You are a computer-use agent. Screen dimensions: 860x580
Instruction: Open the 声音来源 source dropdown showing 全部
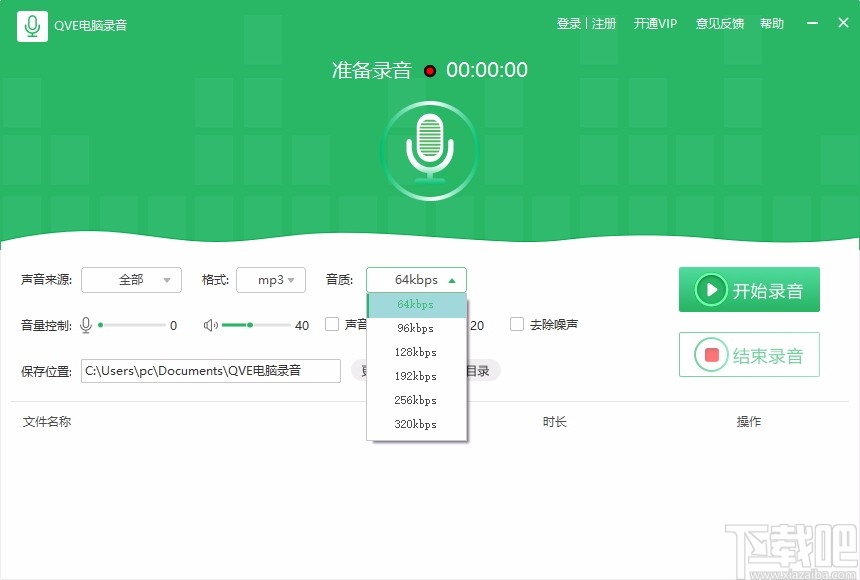tap(131, 280)
